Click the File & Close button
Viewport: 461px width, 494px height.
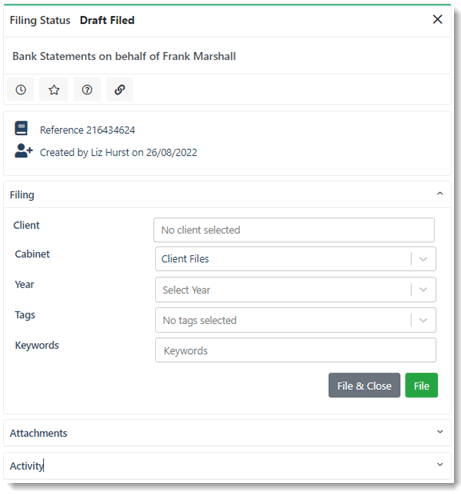[x=364, y=385]
